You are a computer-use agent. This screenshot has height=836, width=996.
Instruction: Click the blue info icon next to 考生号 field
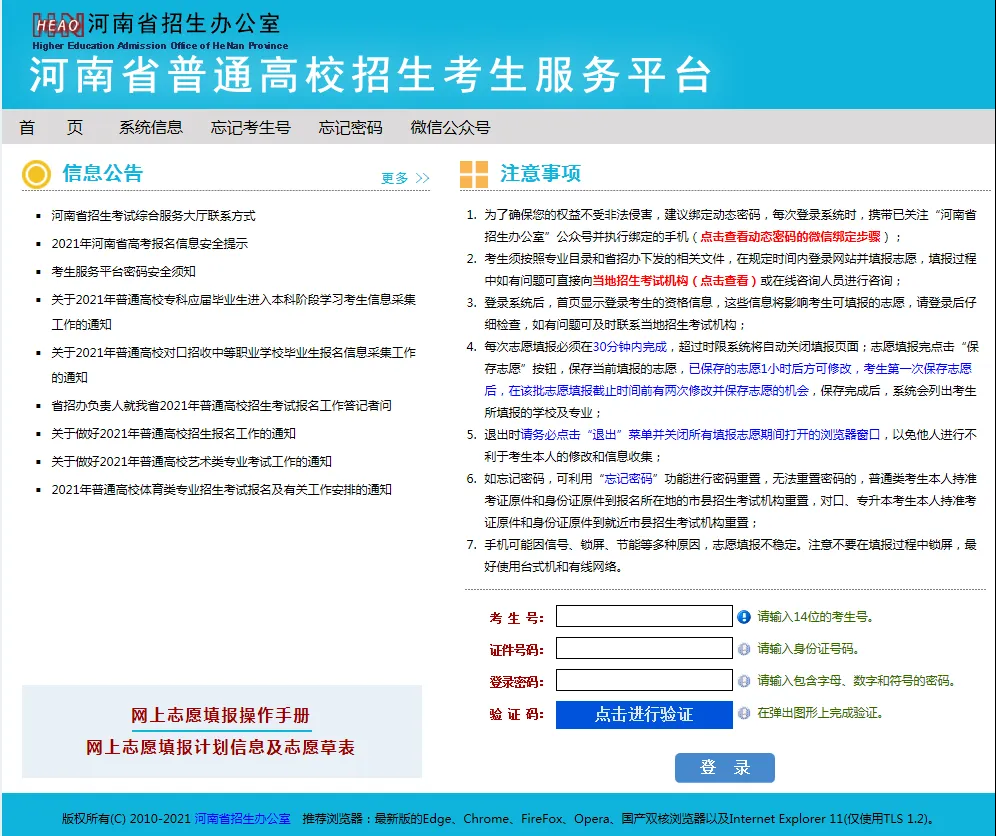744,617
